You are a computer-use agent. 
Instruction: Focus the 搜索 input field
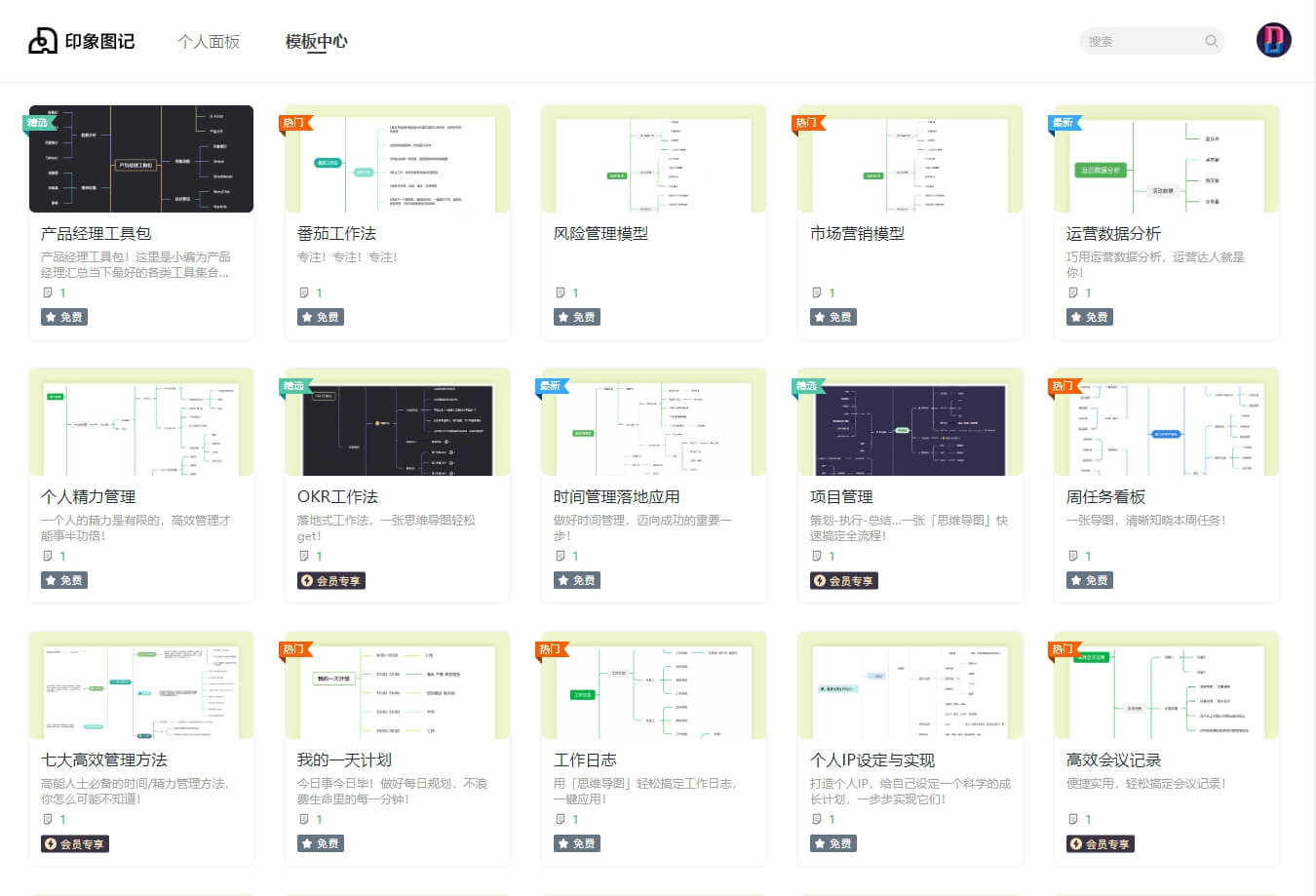[x=1142, y=41]
